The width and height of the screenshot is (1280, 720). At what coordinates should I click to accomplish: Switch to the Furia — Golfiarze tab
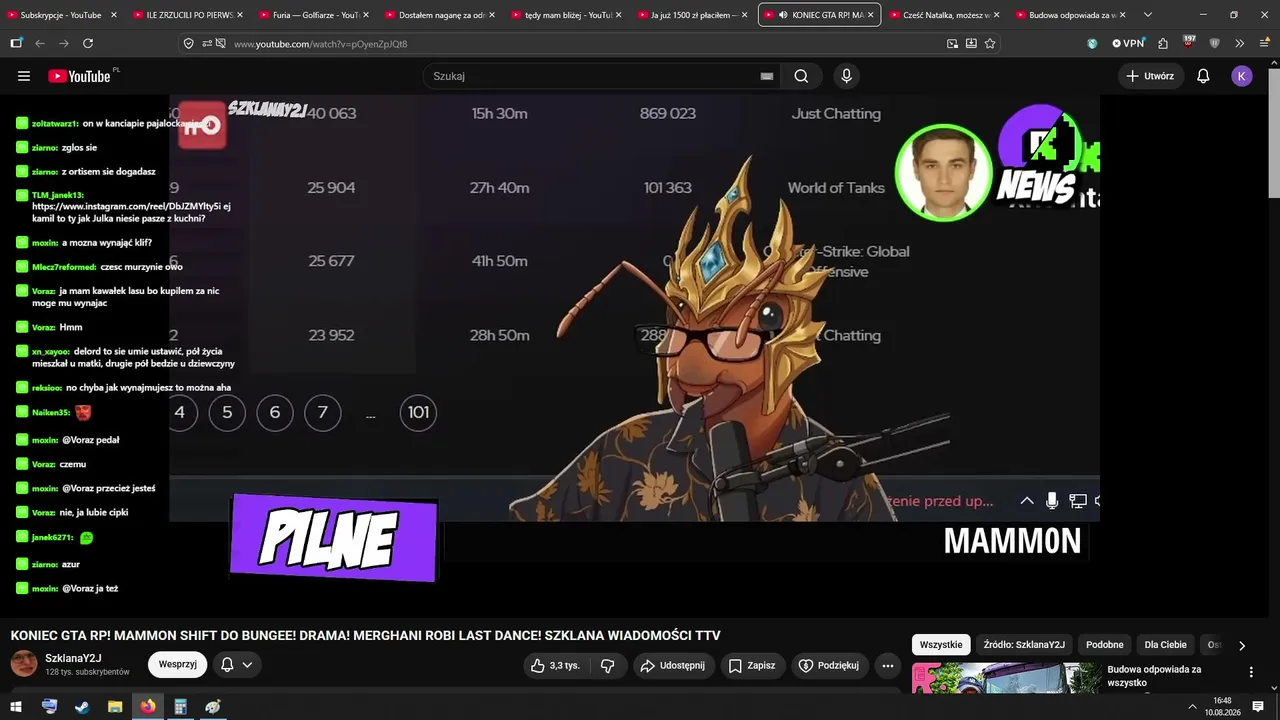[315, 15]
